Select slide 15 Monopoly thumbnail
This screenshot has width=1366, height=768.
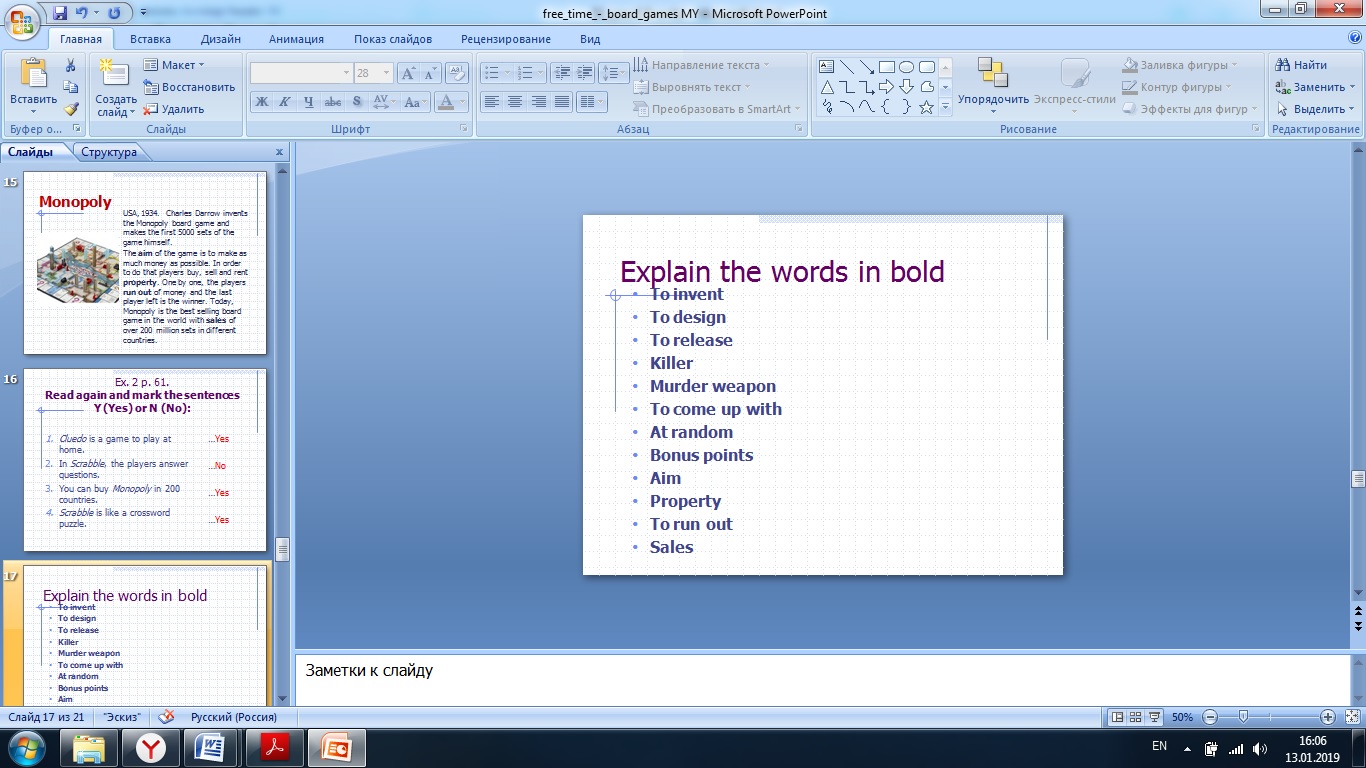click(x=145, y=263)
